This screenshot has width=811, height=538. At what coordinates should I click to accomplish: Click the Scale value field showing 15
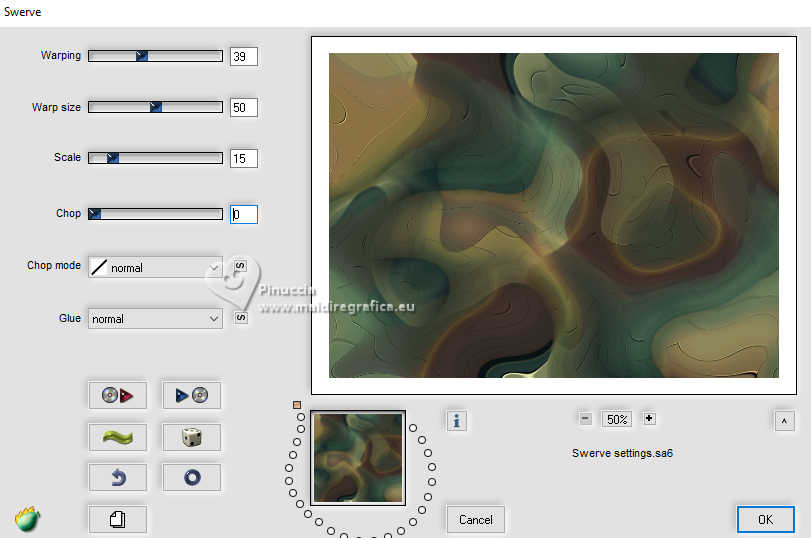tap(244, 158)
